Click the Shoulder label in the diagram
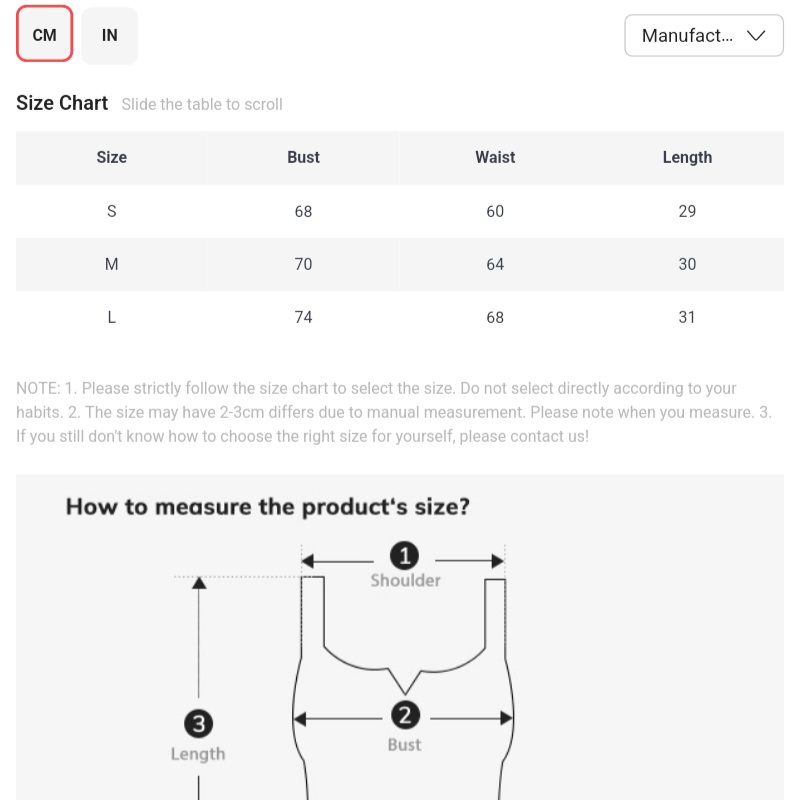This screenshot has width=800, height=800. [x=405, y=580]
